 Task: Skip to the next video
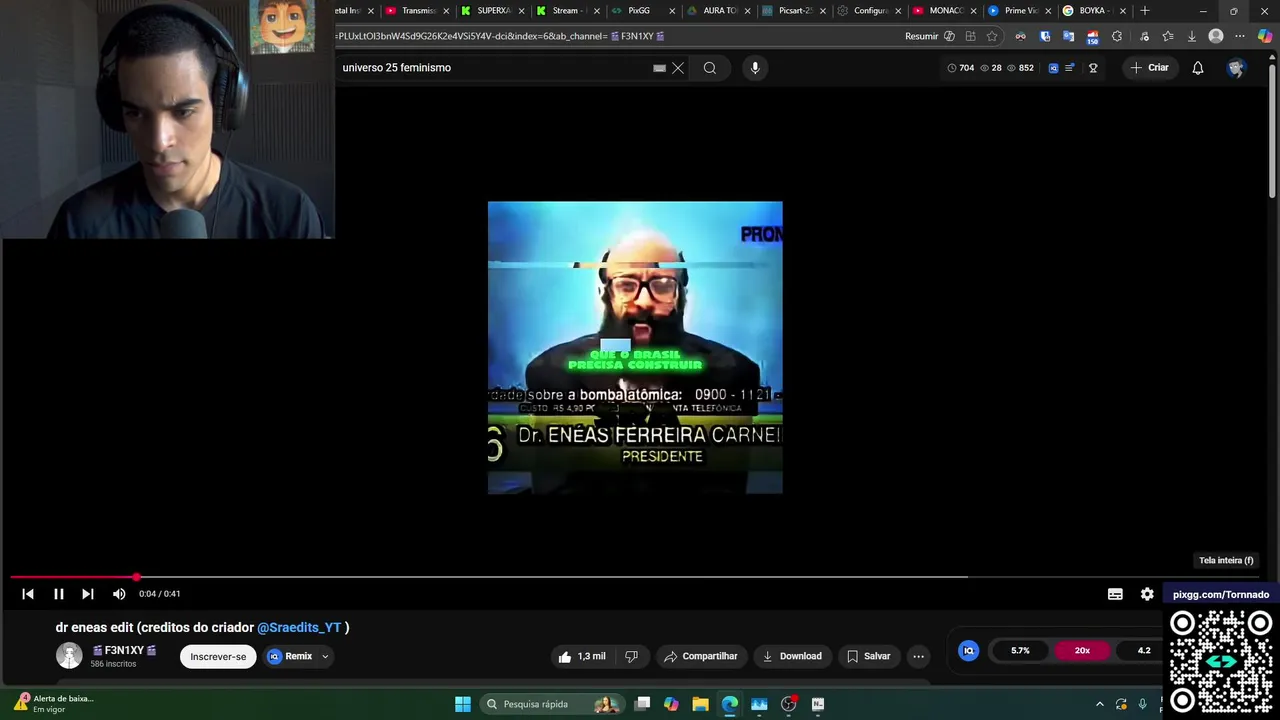(88, 594)
